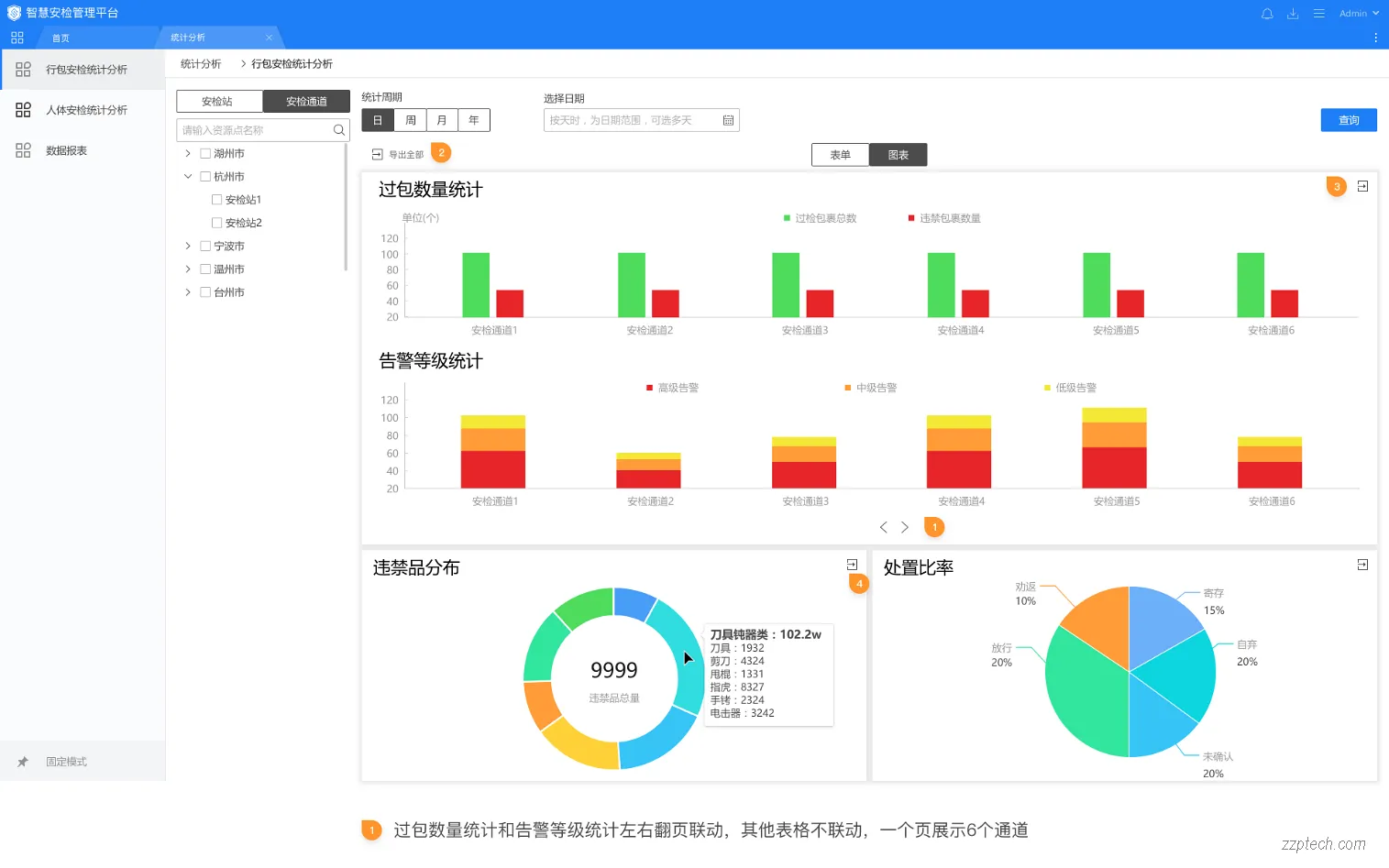Viewport: 1389px width, 868px height.
Task: Click the export icon on 处置比率 panel
Action: tap(1362, 564)
